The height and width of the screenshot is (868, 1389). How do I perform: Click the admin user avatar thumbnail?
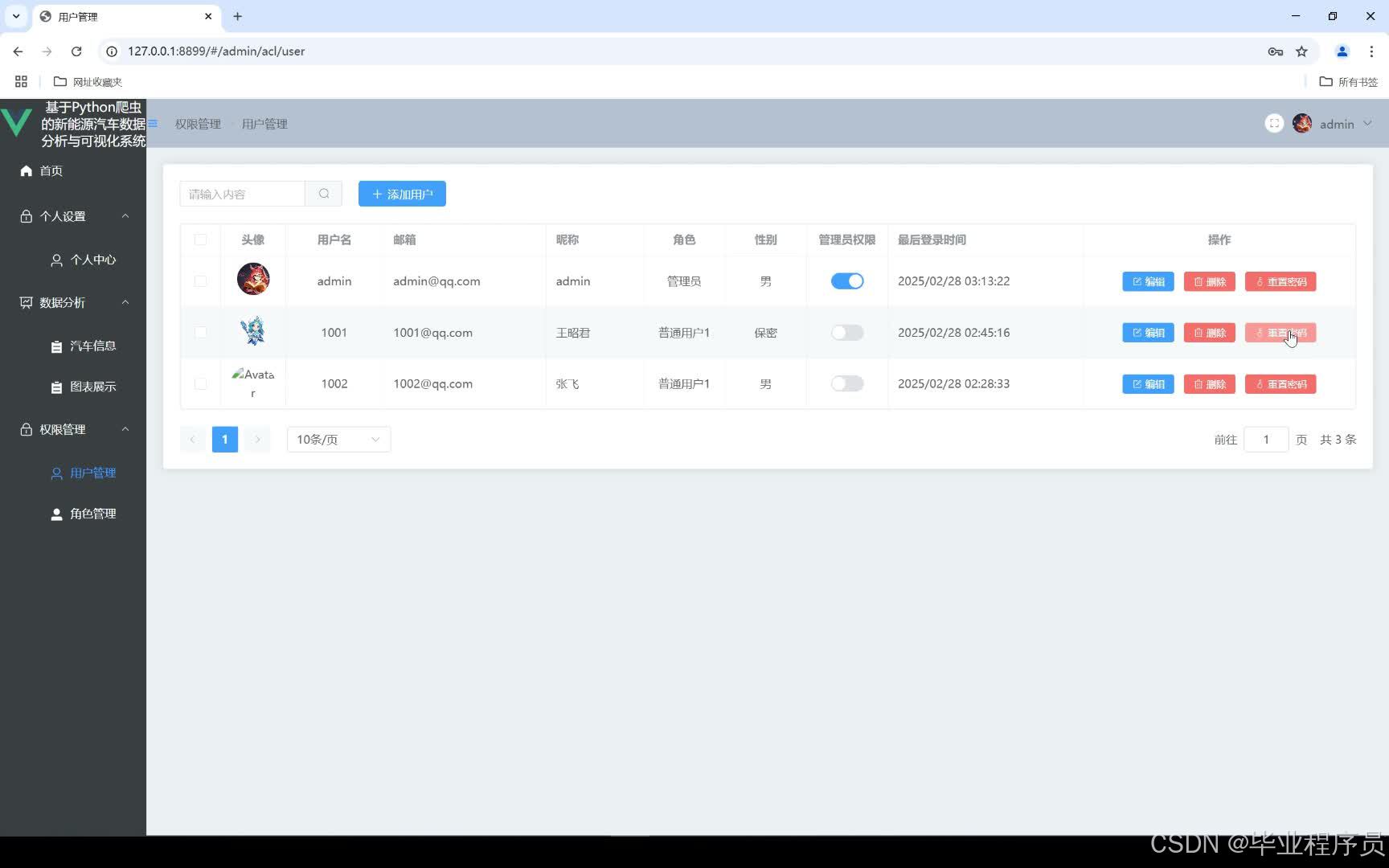tap(253, 279)
